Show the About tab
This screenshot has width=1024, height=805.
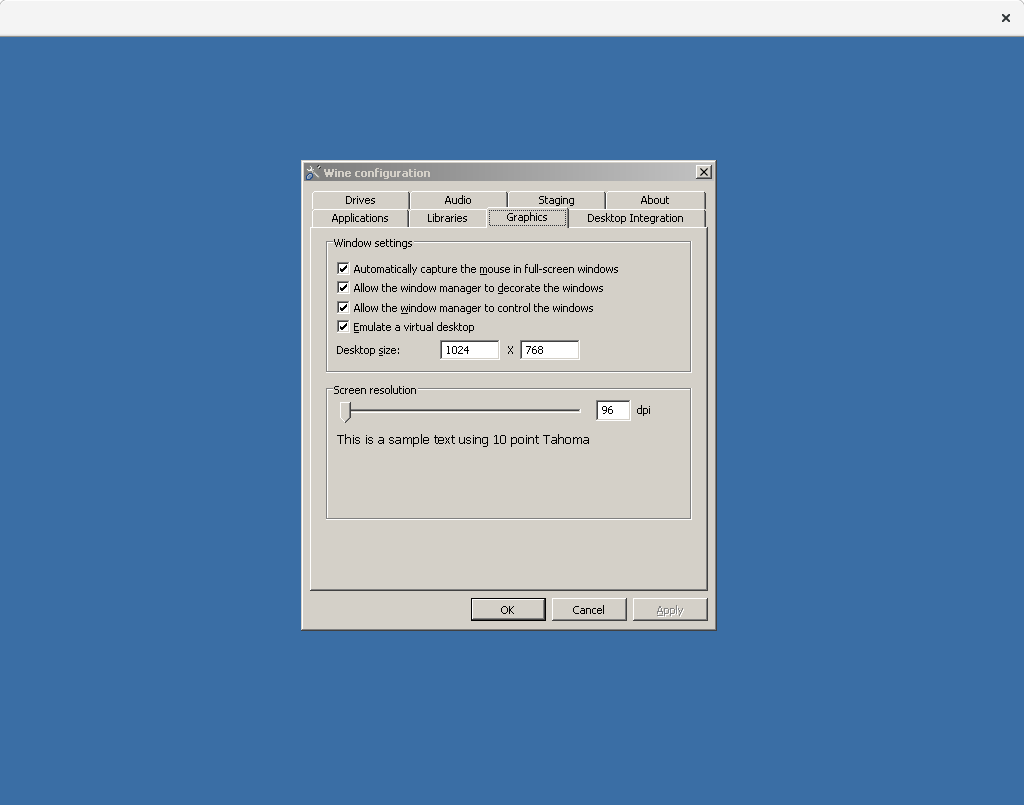tap(655, 200)
